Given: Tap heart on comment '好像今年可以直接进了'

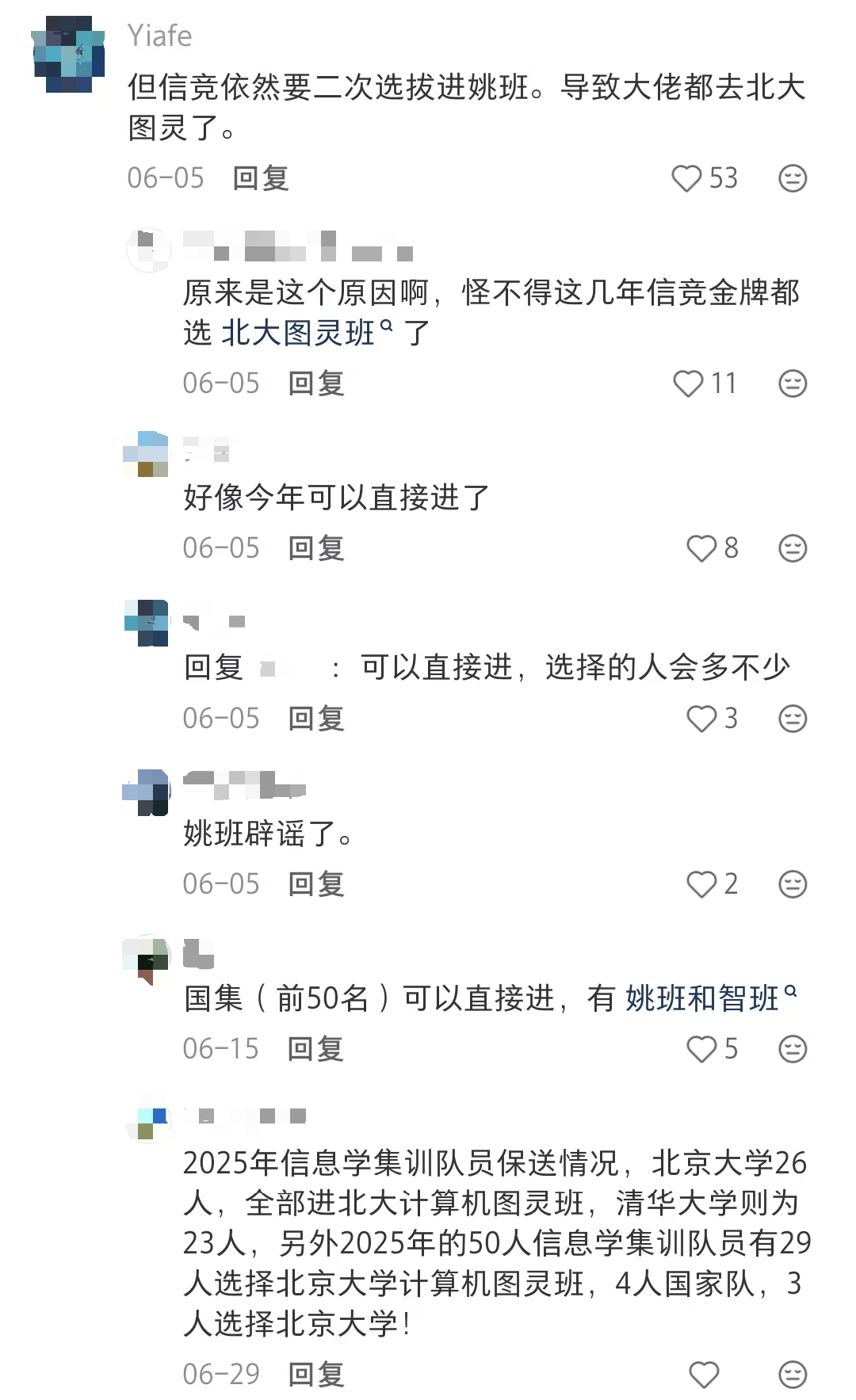Looking at the screenshot, I should point(701,548).
